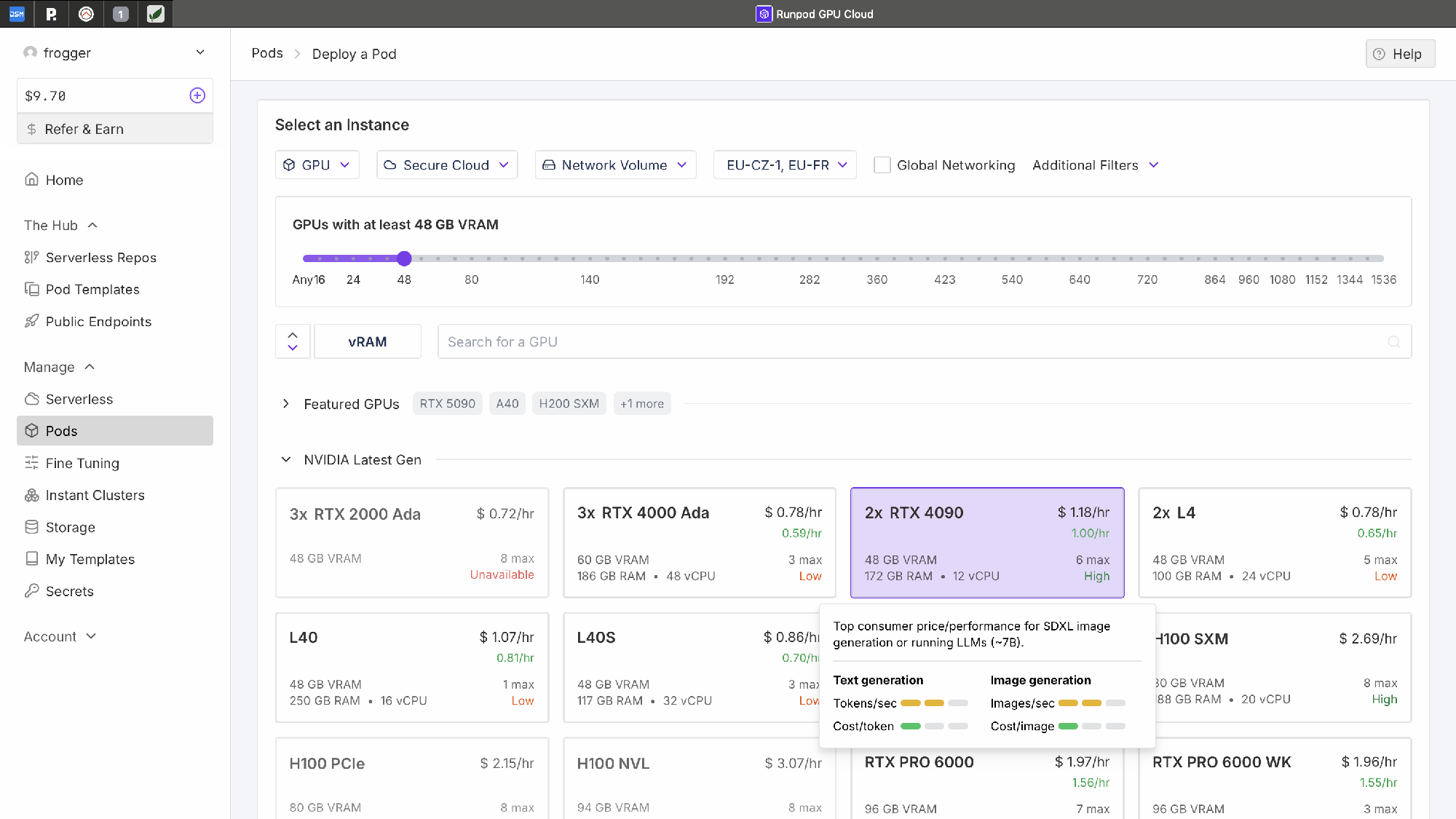This screenshot has height=819, width=1456.
Task: Click the Pods breadcrumb link
Action: pyautogui.click(x=267, y=53)
